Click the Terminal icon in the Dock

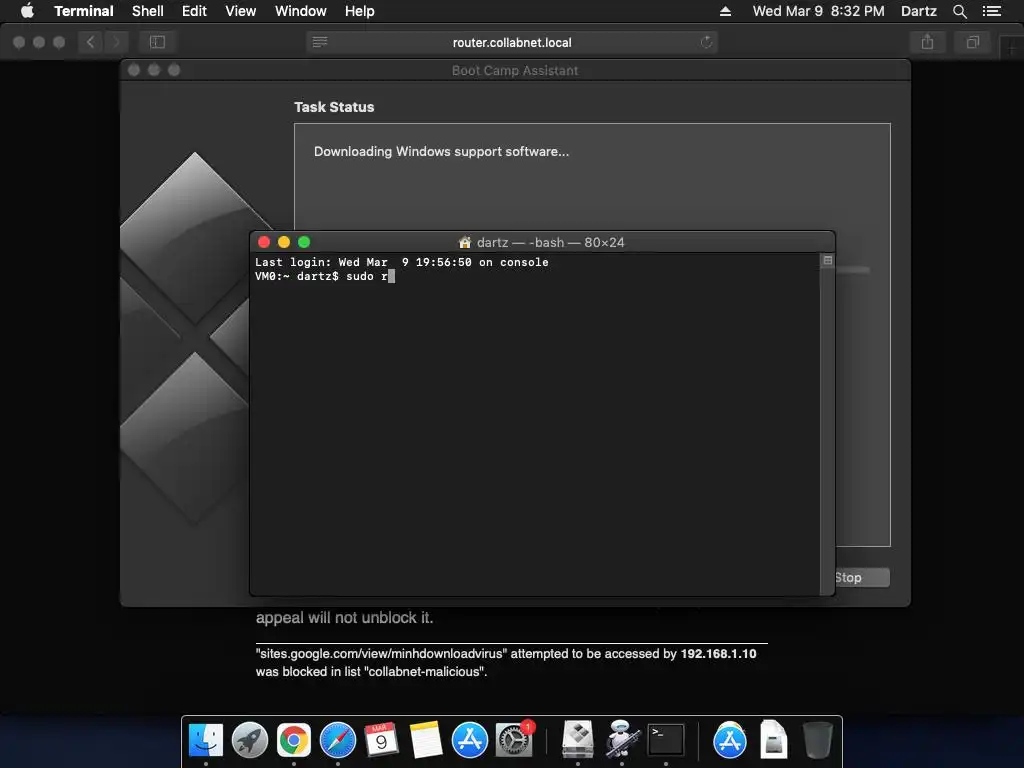[x=665, y=740]
